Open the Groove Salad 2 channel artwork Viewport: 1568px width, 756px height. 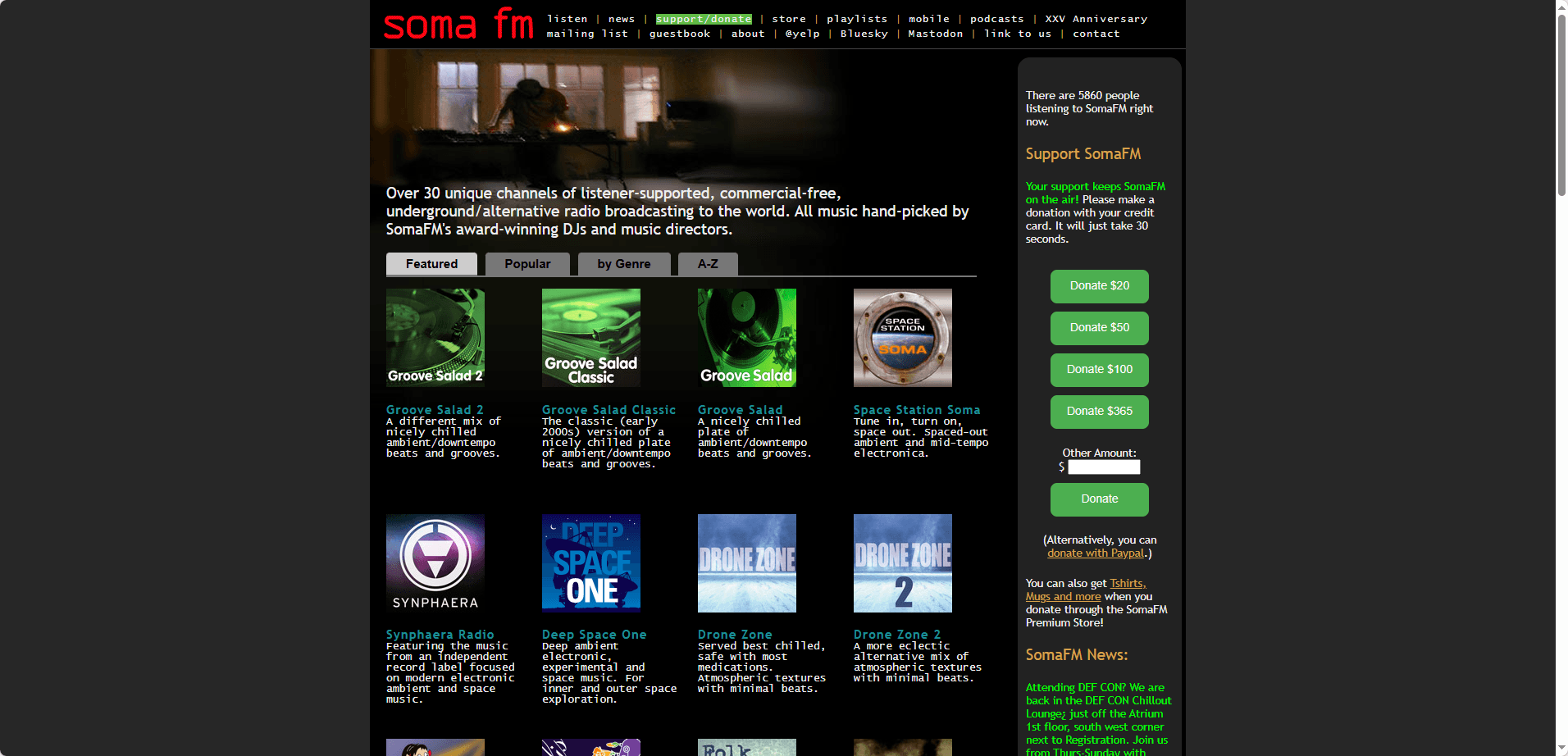tap(435, 338)
